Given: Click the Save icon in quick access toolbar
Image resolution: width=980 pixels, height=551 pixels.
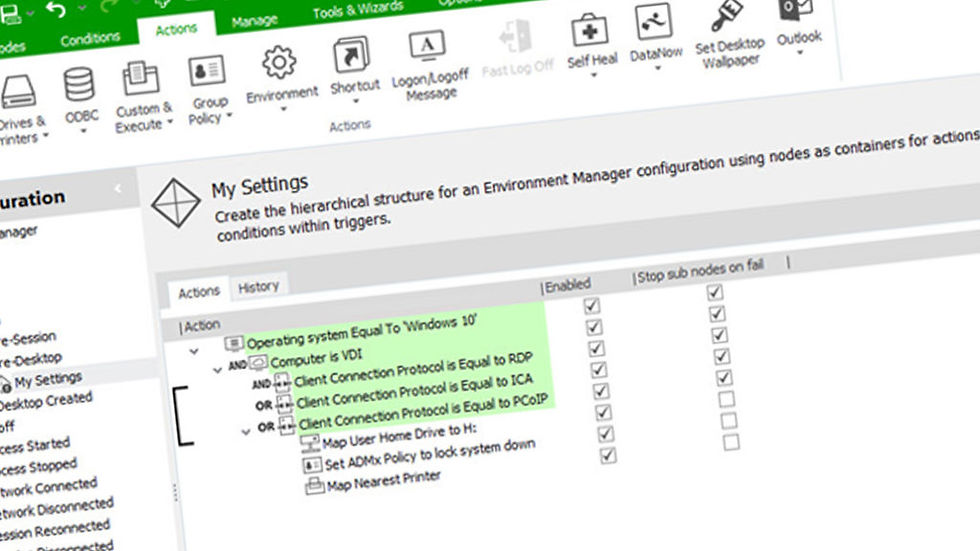Looking at the screenshot, I should pos(9,14).
